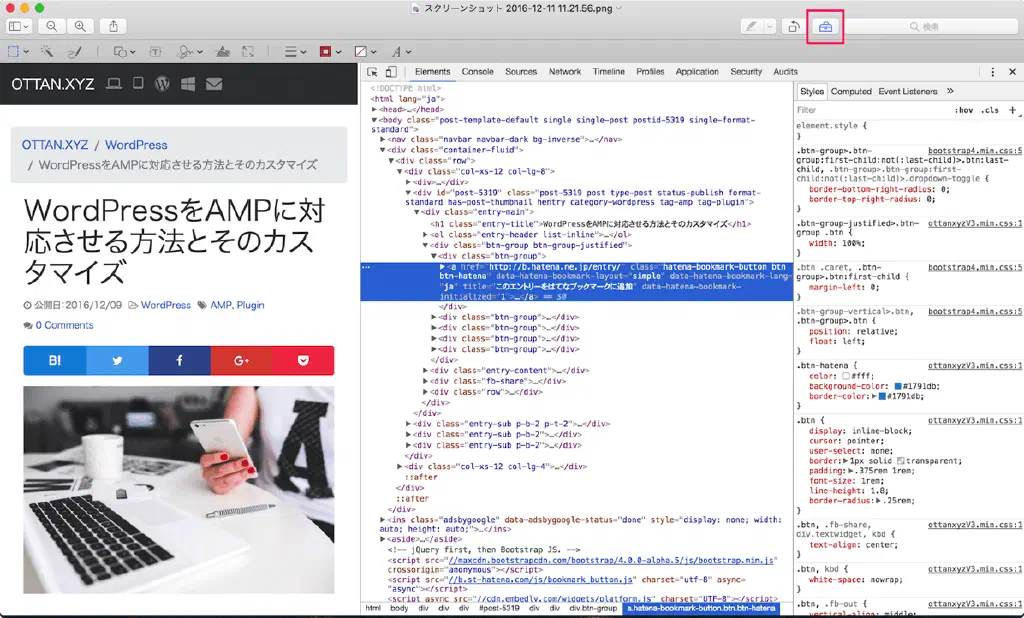Open the red Border Color swatch
The image size is (1024, 618).
(x=328, y=51)
